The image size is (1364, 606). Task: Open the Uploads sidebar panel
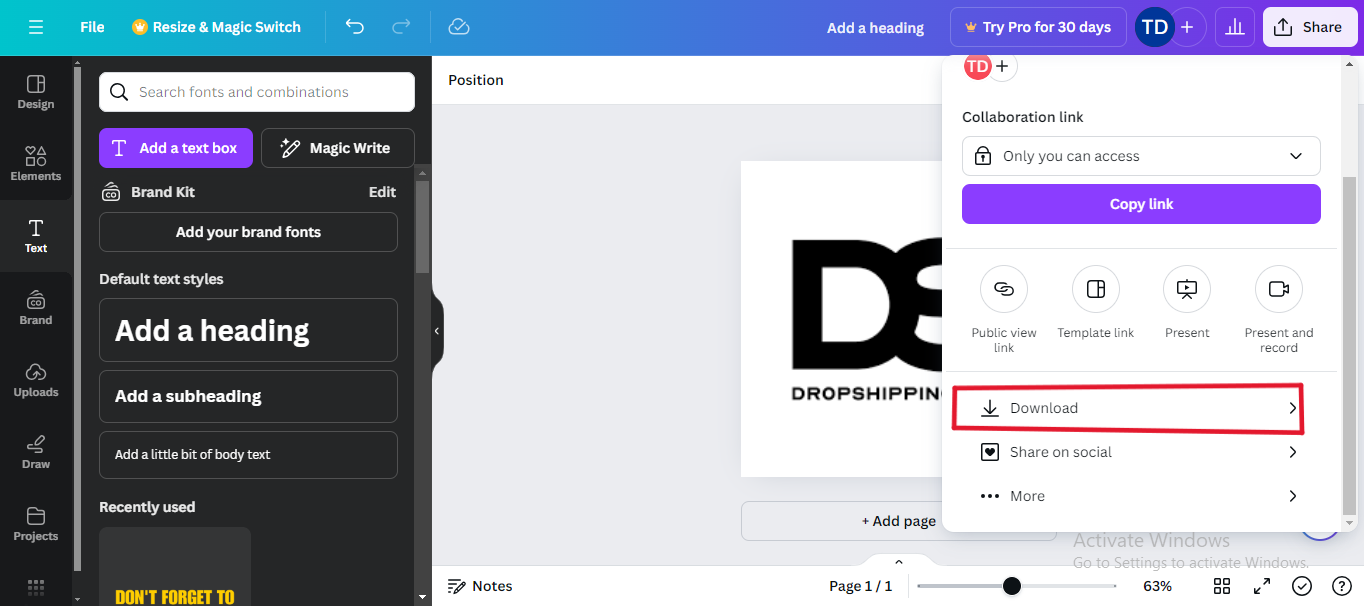(36, 380)
